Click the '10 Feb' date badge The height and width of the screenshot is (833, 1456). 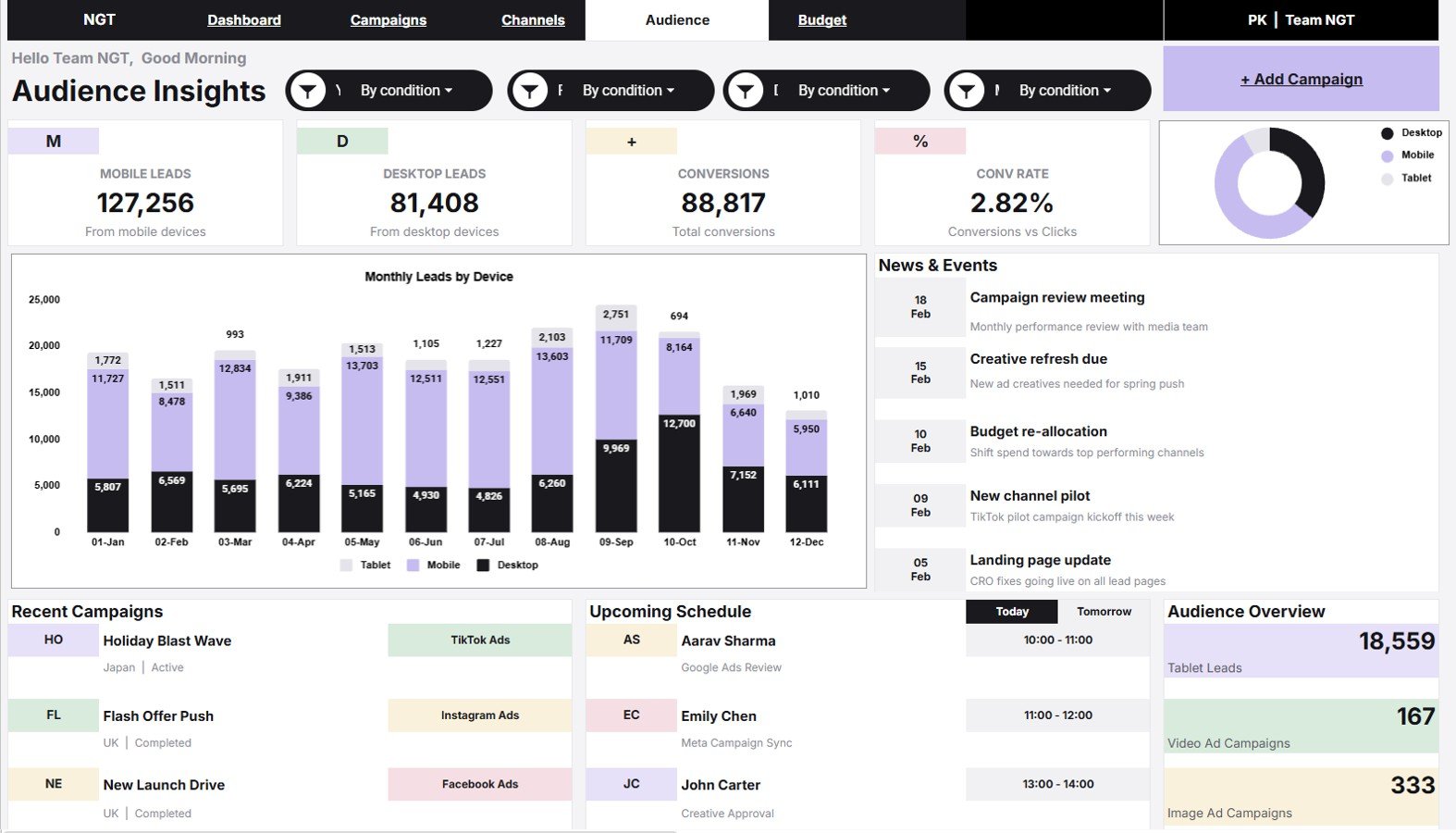pyautogui.click(x=920, y=441)
